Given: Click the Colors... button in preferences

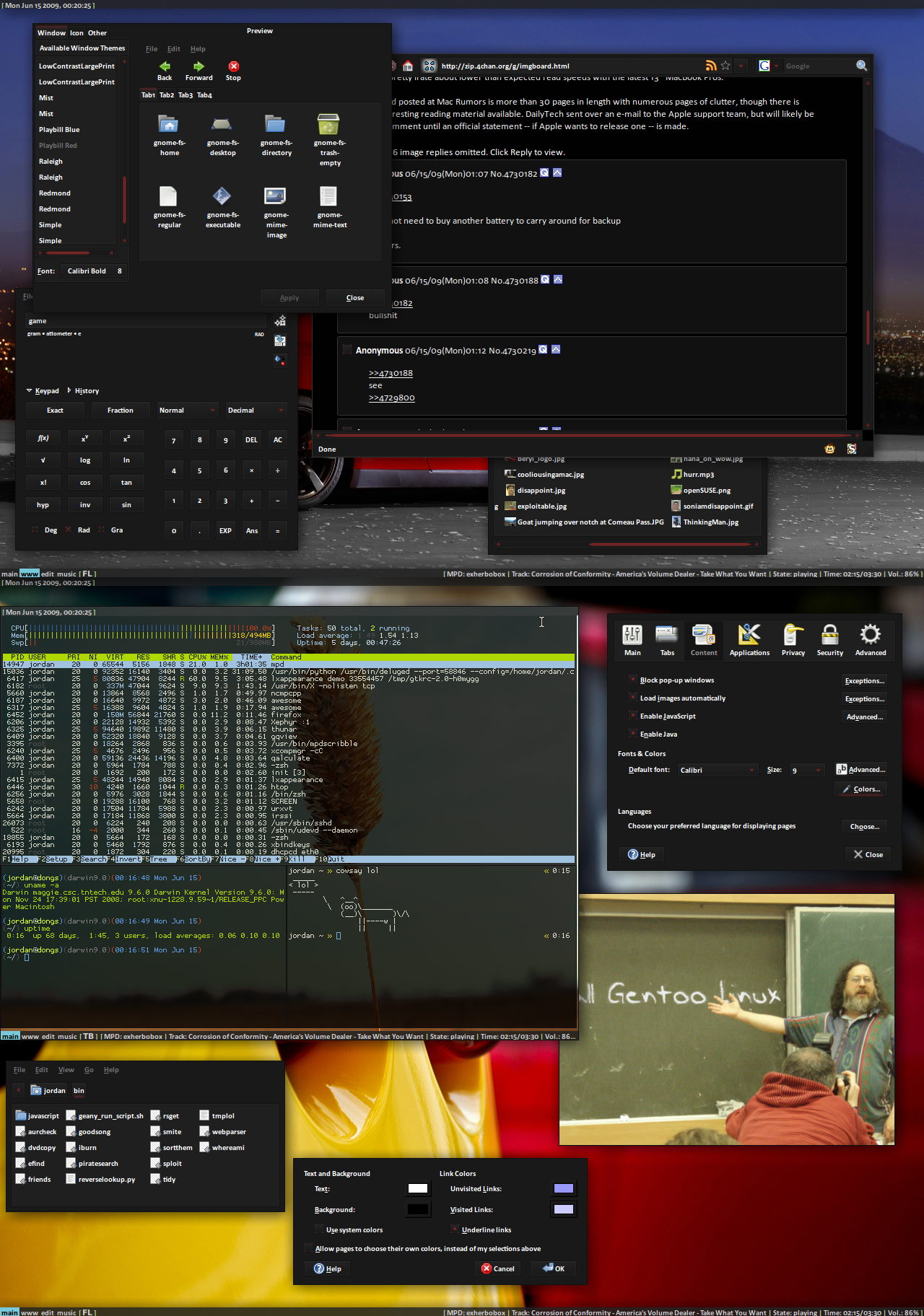Looking at the screenshot, I should pyautogui.click(x=861, y=789).
